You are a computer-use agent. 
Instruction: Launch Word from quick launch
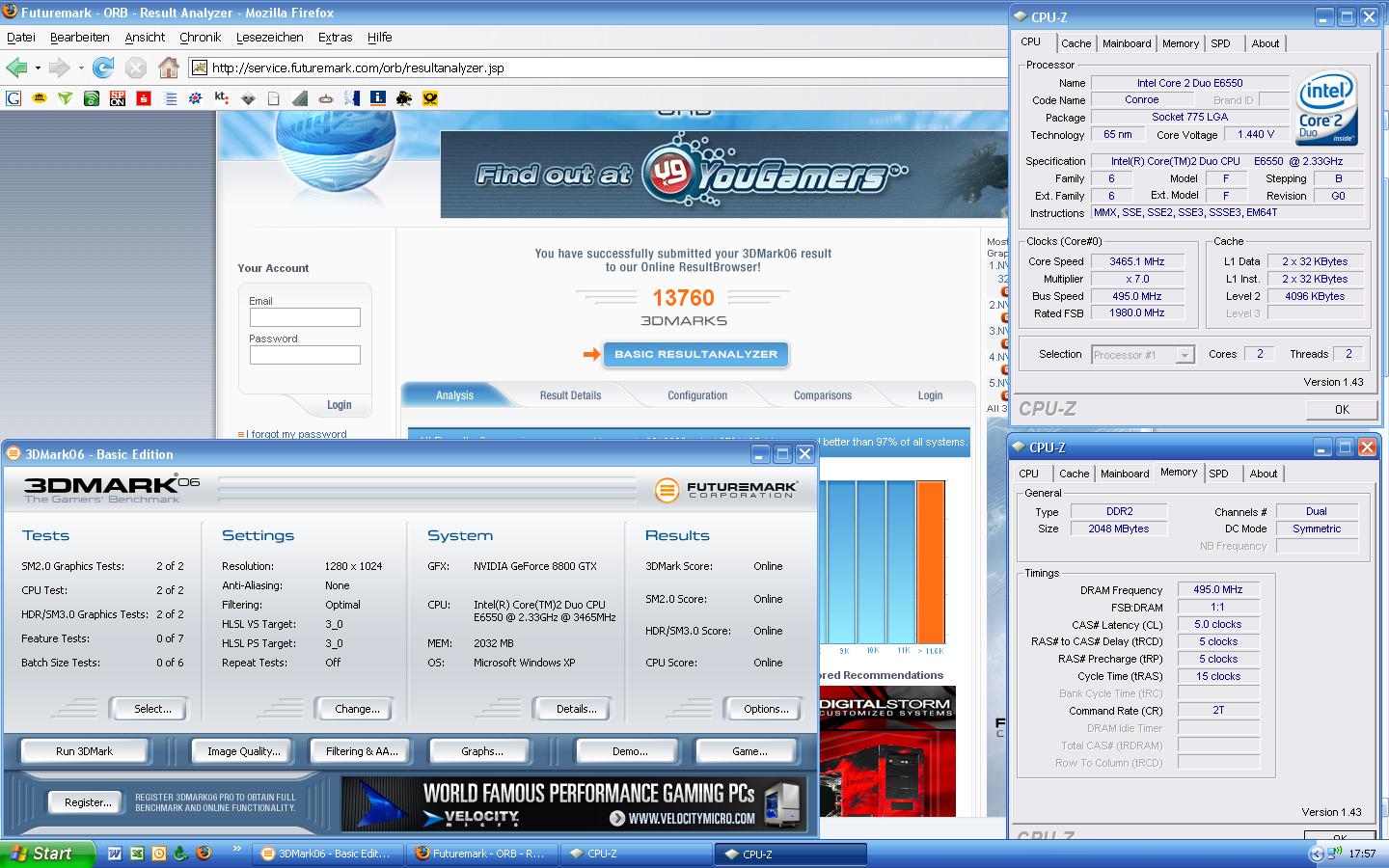[115, 854]
